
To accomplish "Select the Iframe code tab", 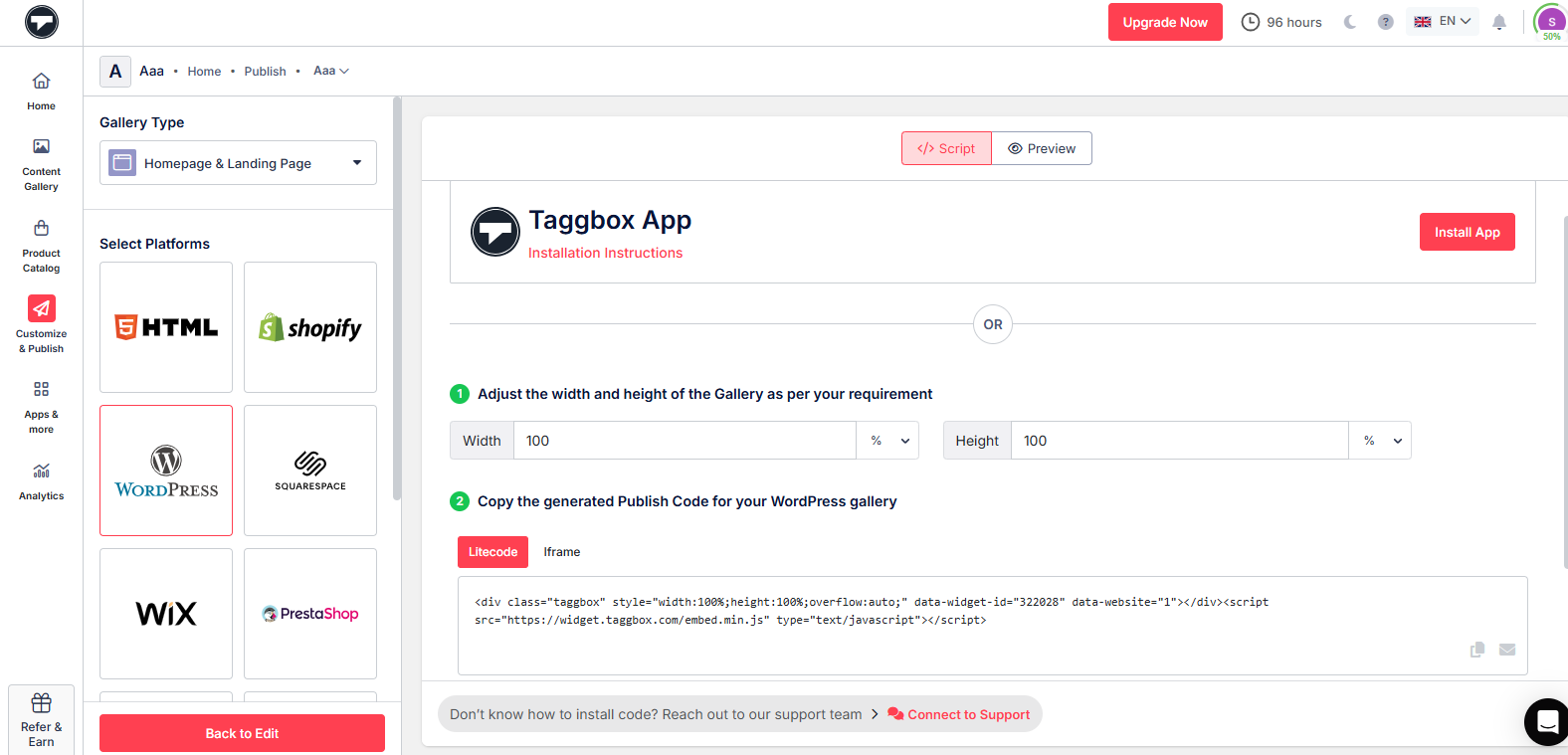I will [x=562, y=552].
